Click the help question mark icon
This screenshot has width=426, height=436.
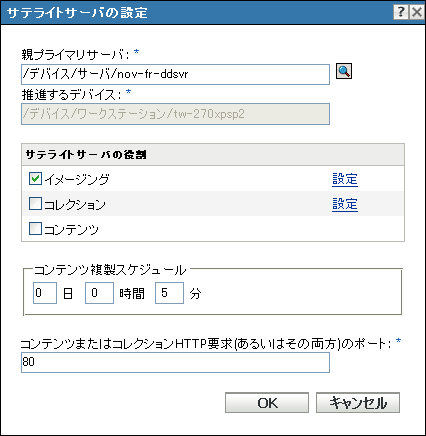coord(401,12)
